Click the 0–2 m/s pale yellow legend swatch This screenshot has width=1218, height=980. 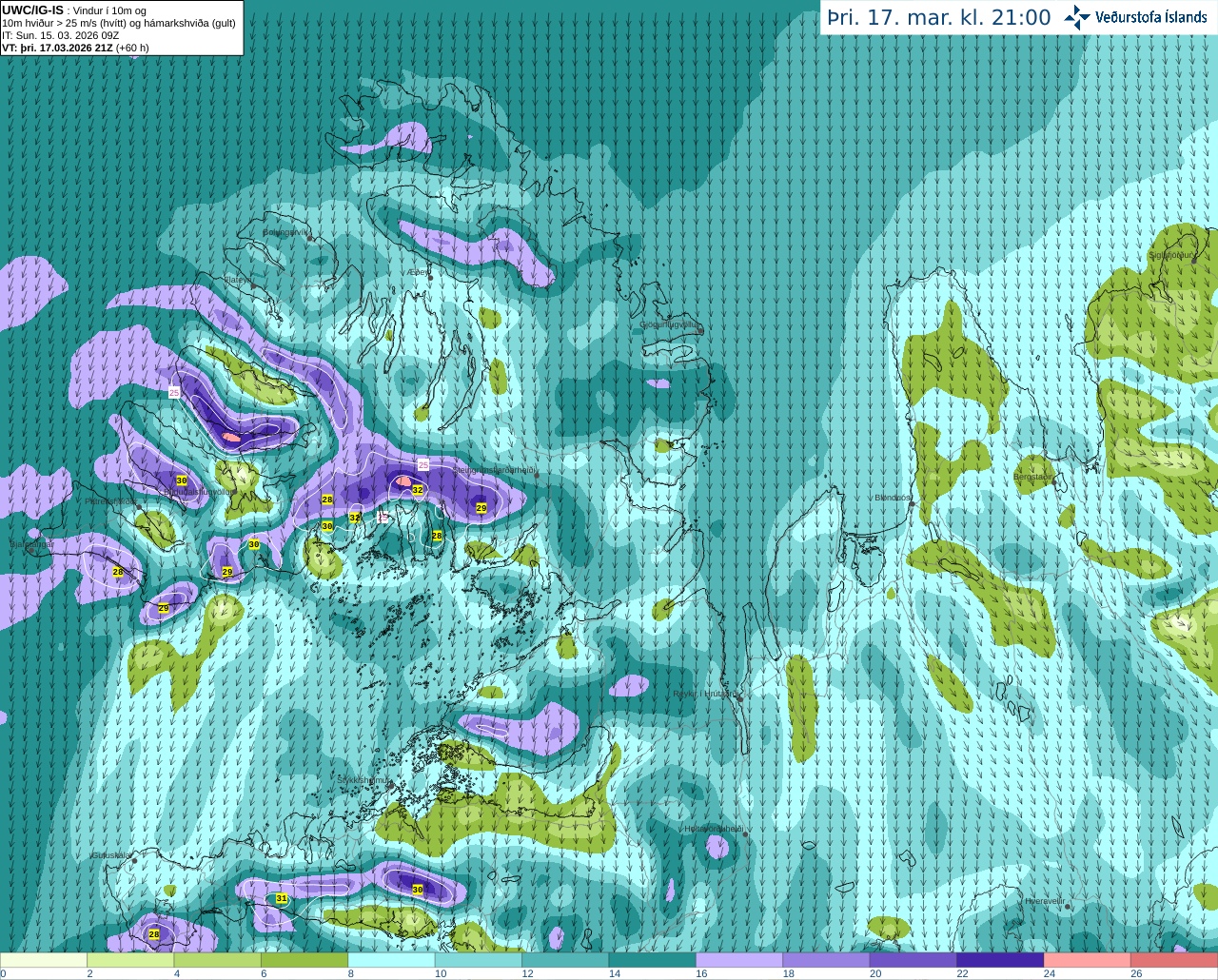tap(44, 960)
